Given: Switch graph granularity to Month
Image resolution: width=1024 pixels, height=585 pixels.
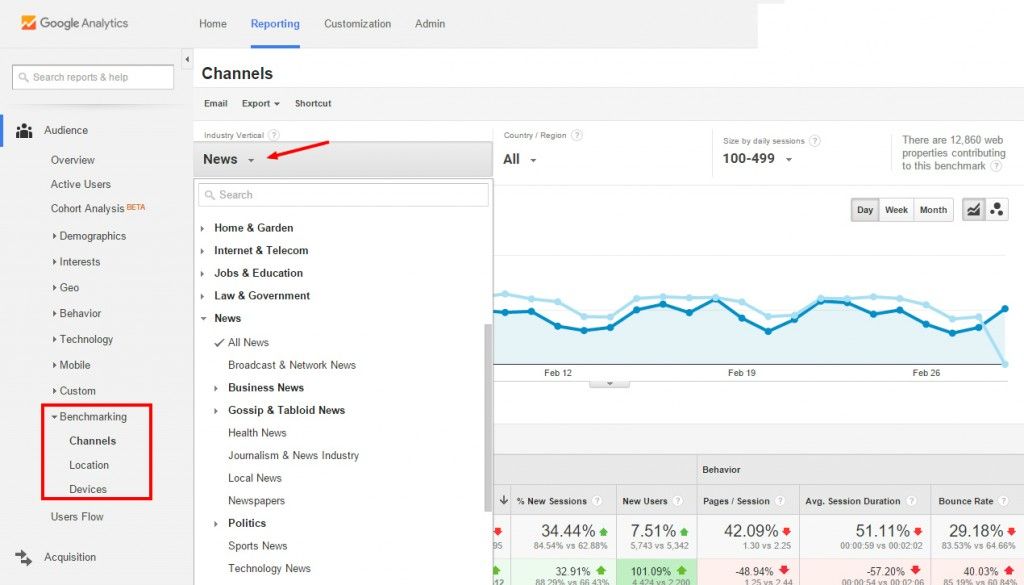Looking at the screenshot, I should pyautogui.click(x=933, y=210).
